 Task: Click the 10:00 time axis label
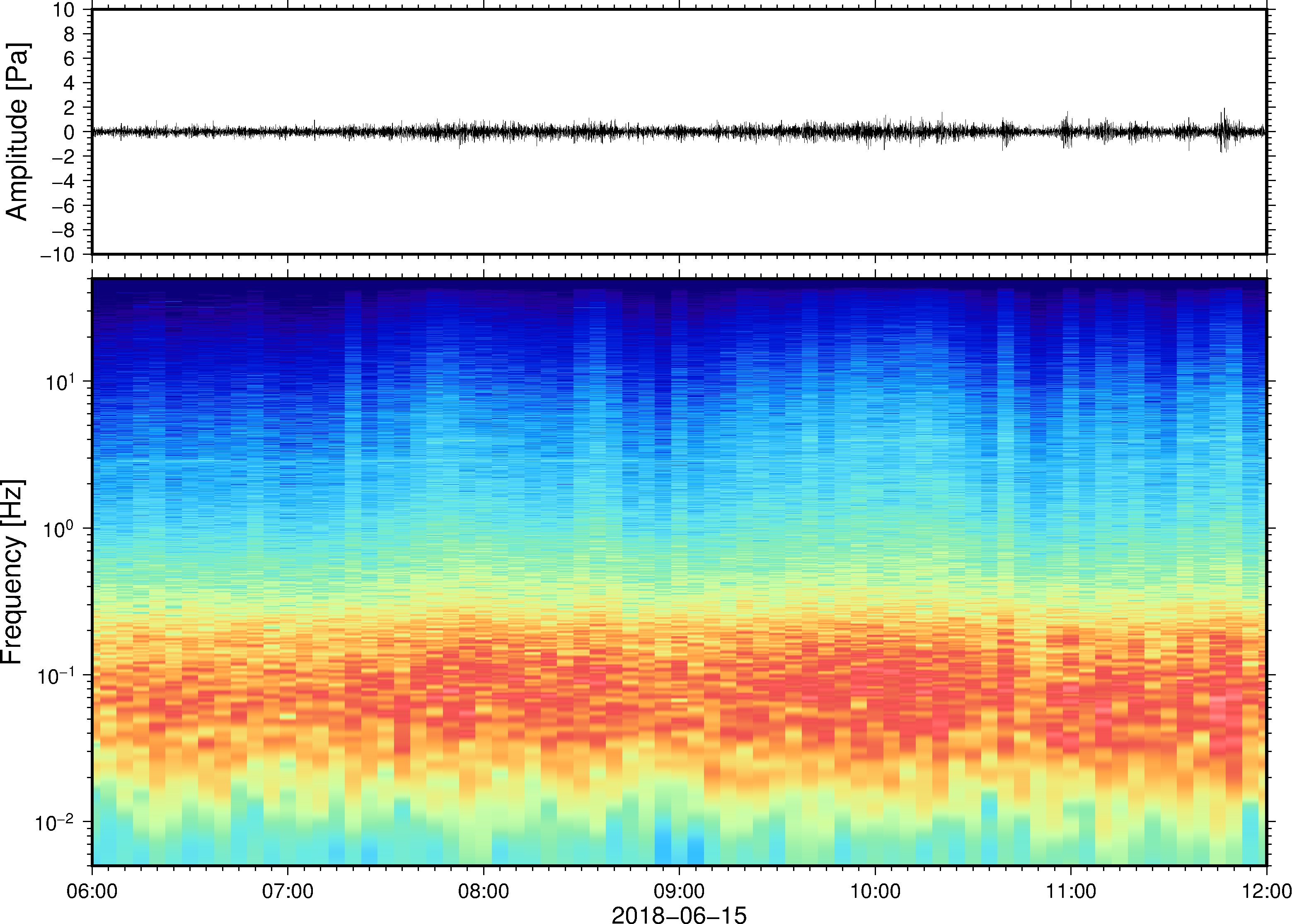coord(875,891)
